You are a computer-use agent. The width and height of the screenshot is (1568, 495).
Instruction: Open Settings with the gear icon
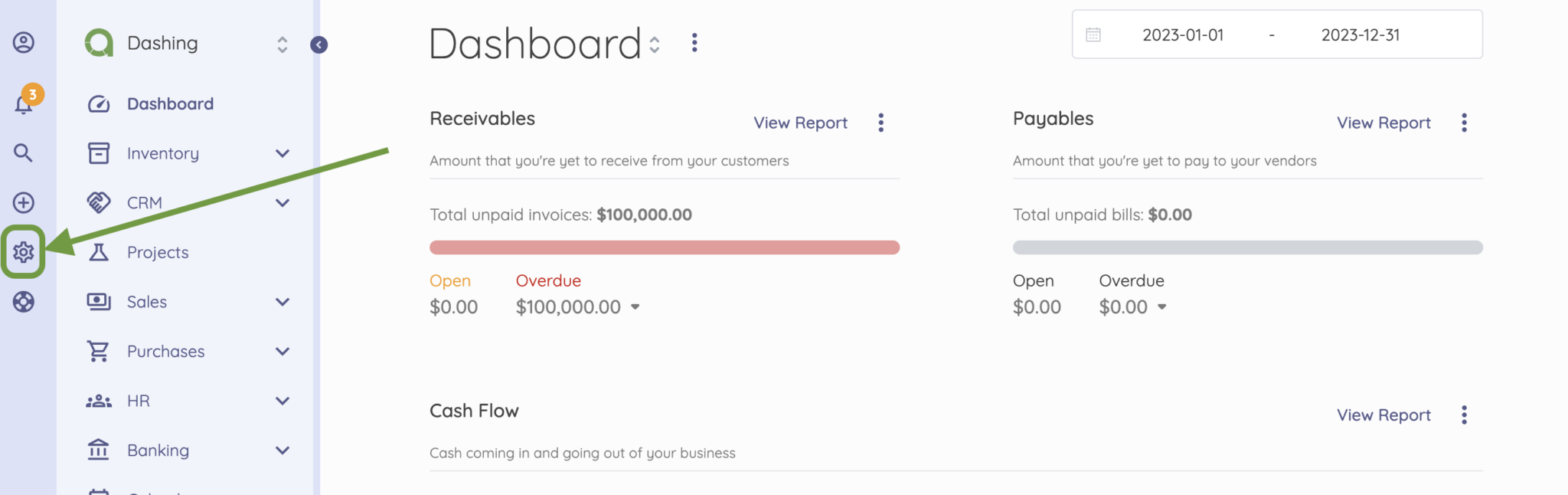(24, 251)
